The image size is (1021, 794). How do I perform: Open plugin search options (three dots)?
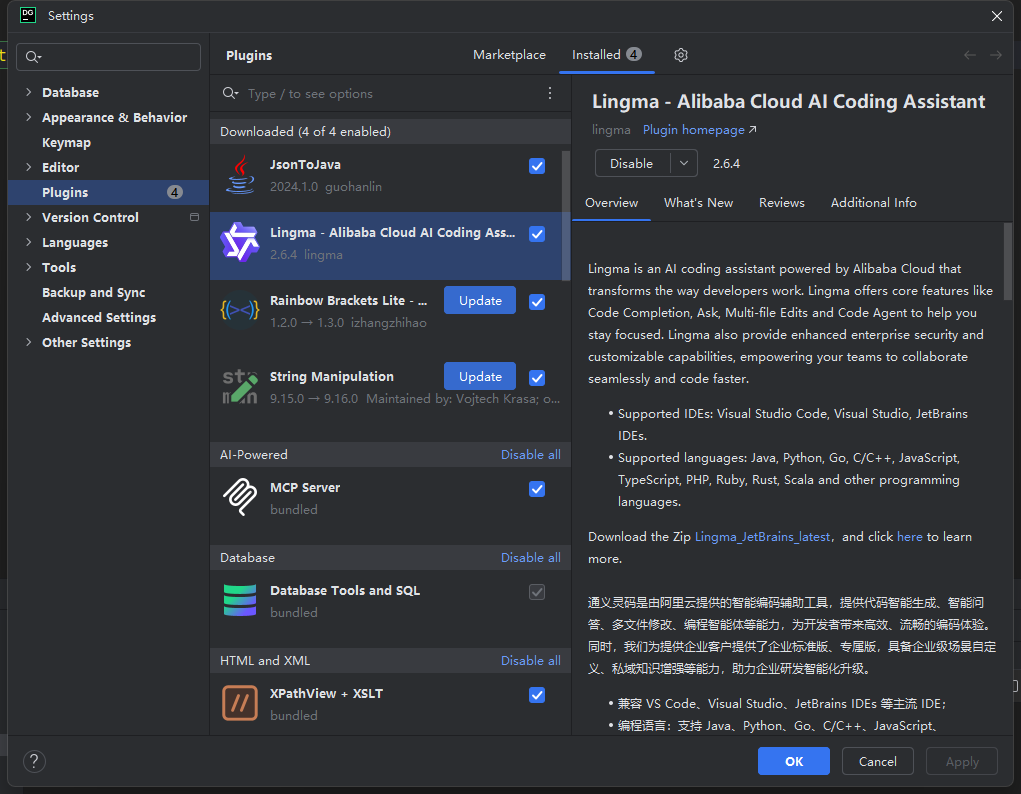click(550, 93)
